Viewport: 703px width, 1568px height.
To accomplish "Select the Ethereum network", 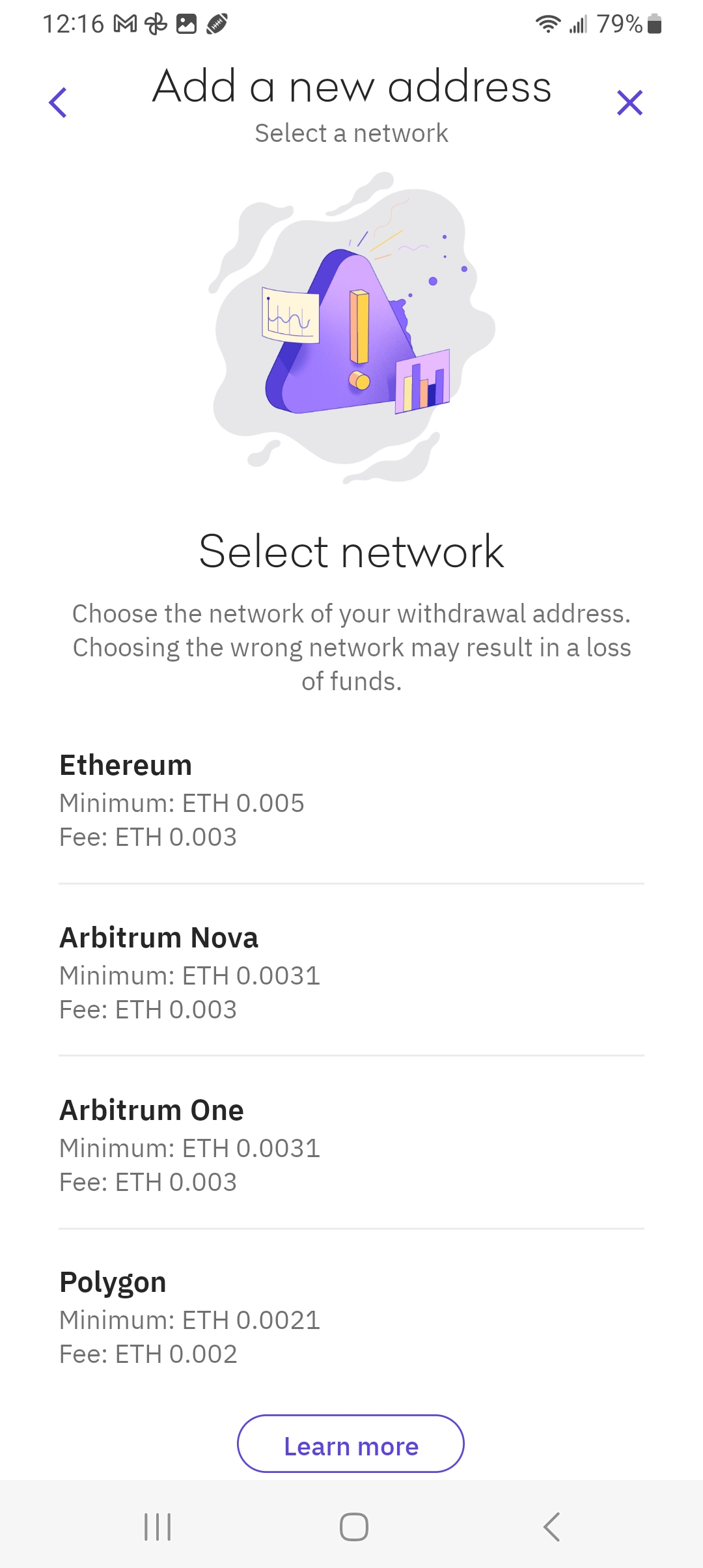I will (x=351, y=800).
